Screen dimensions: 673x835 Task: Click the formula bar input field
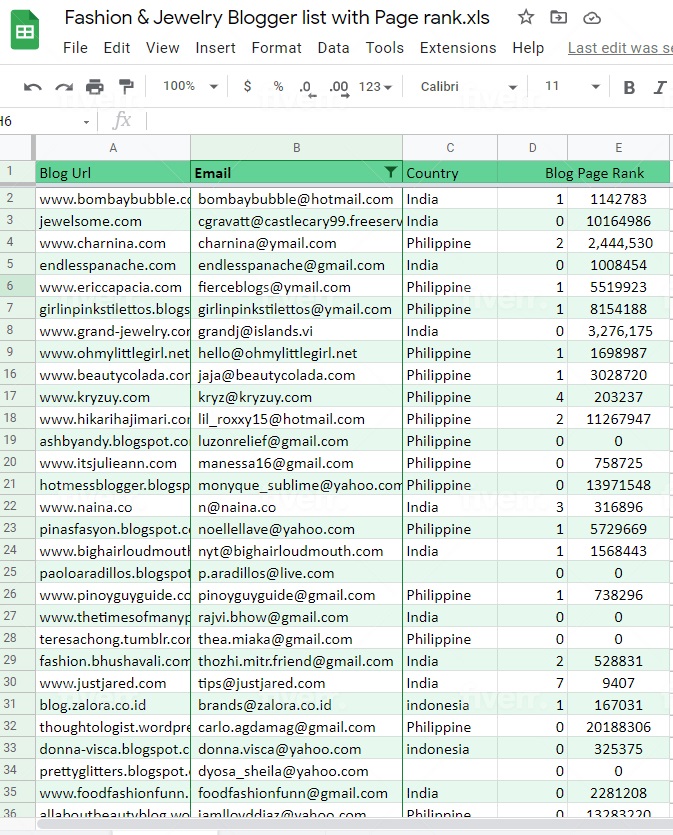pyautogui.click(x=400, y=121)
